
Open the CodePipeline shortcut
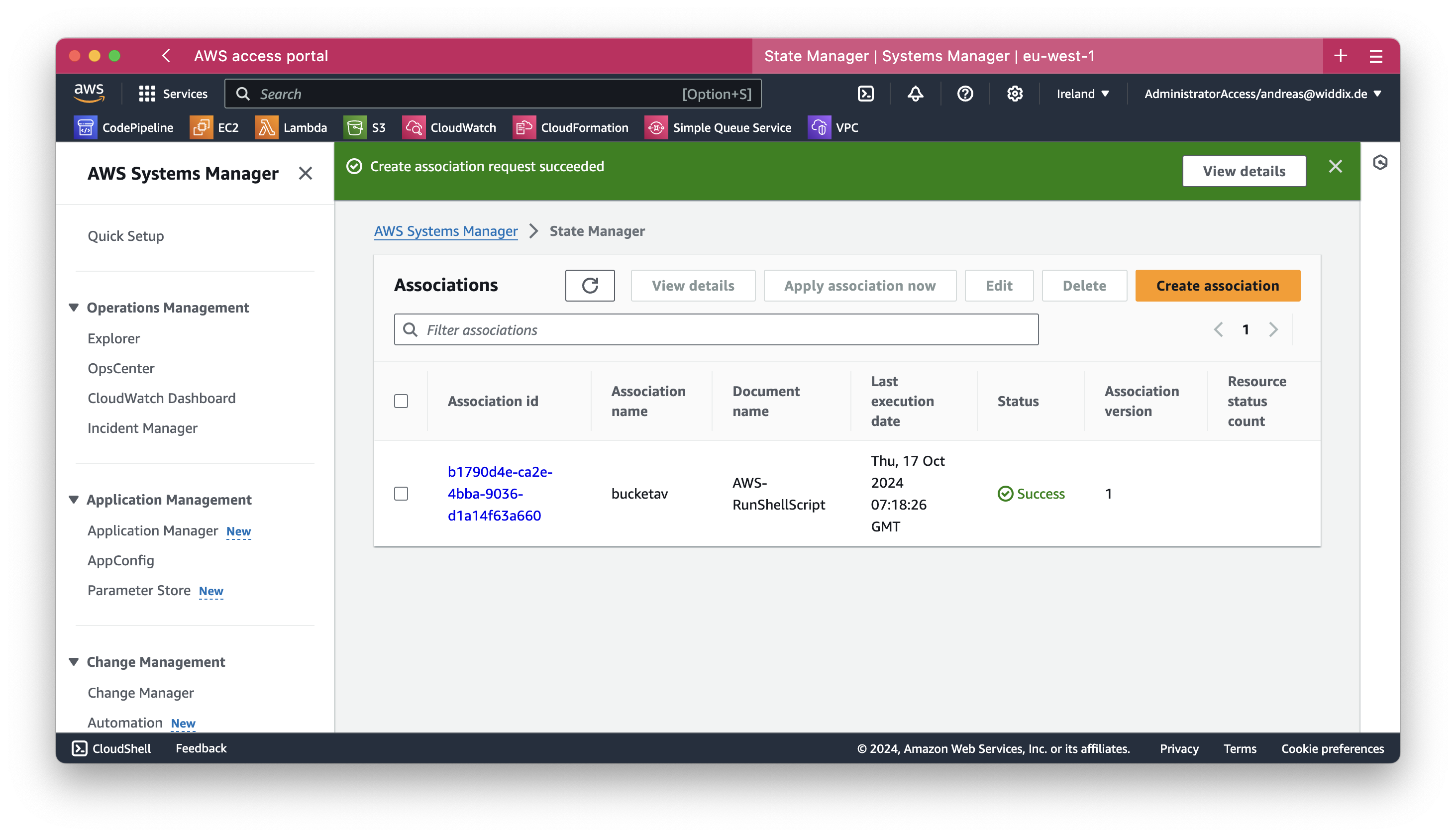pos(123,127)
